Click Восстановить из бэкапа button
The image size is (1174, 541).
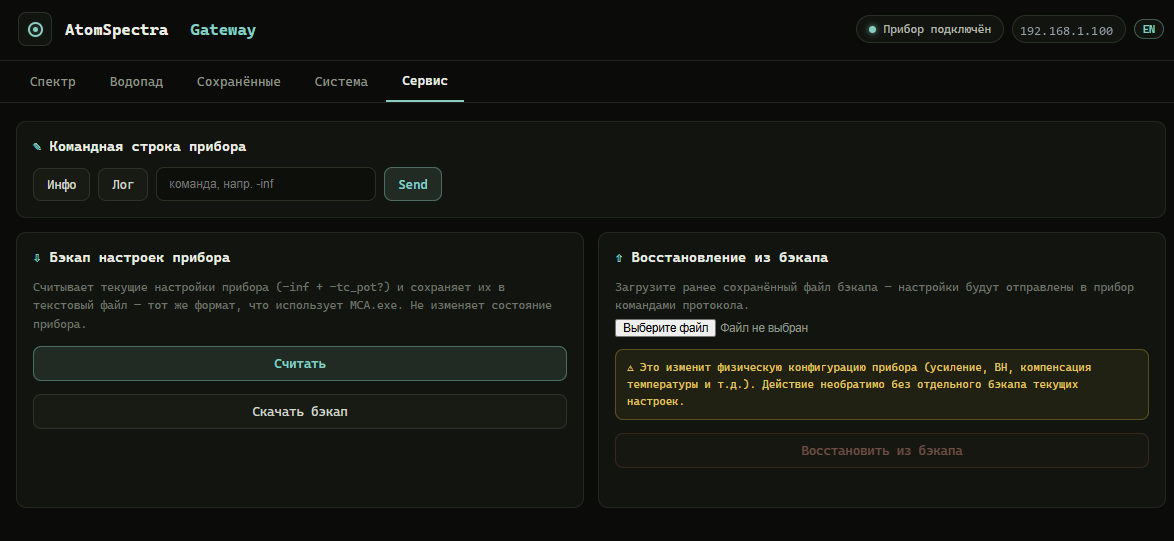click(x=882, y=450)
